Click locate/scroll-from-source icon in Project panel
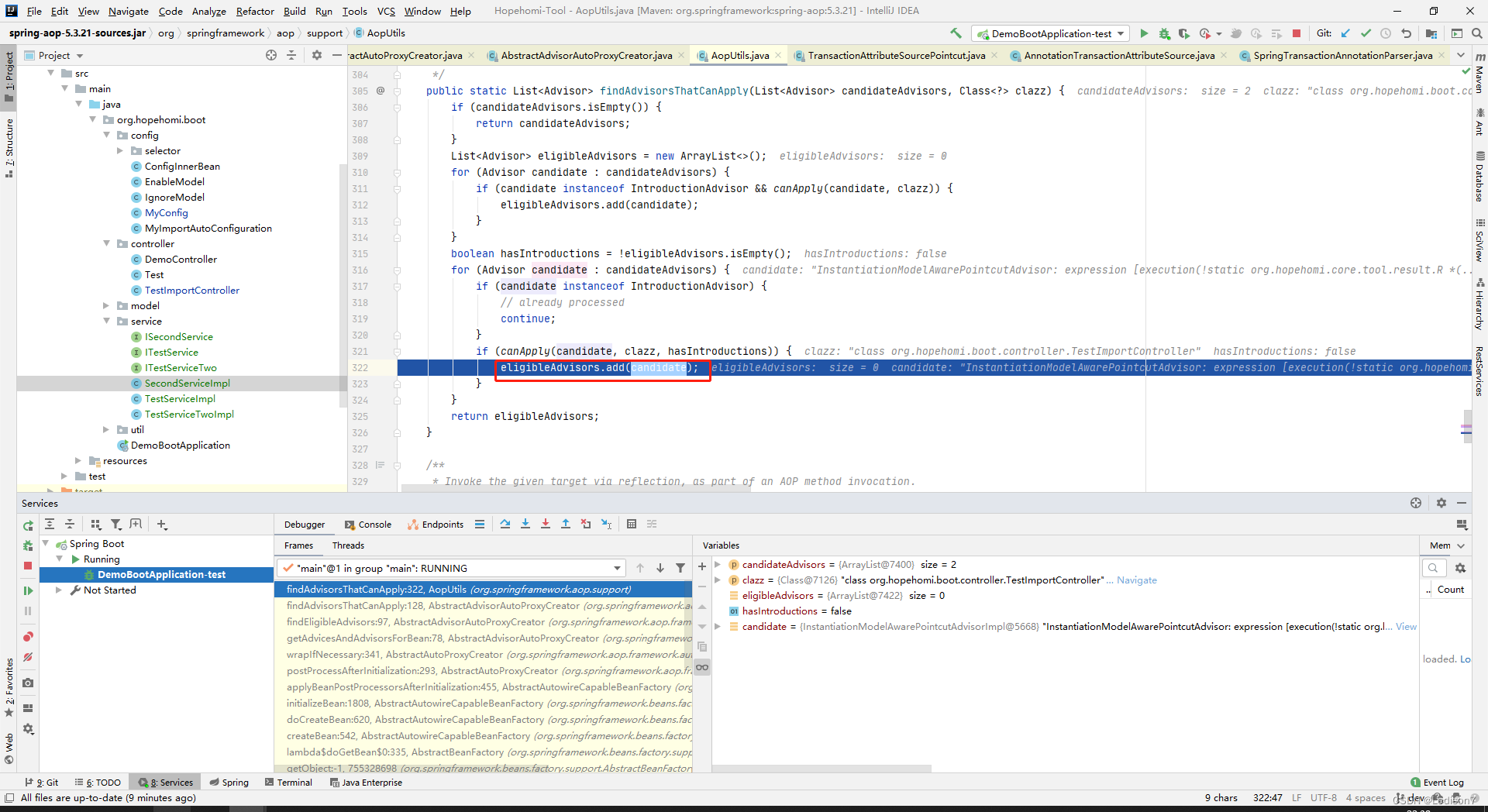1488x812 pixels. pyautogui.click(x=271, y=55)
